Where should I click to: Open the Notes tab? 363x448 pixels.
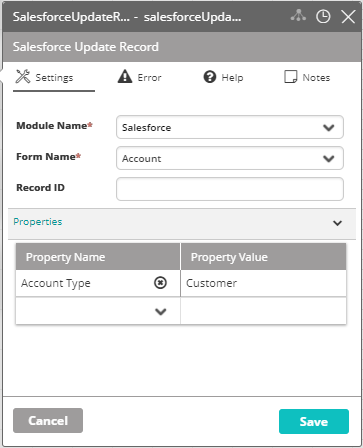307,78
